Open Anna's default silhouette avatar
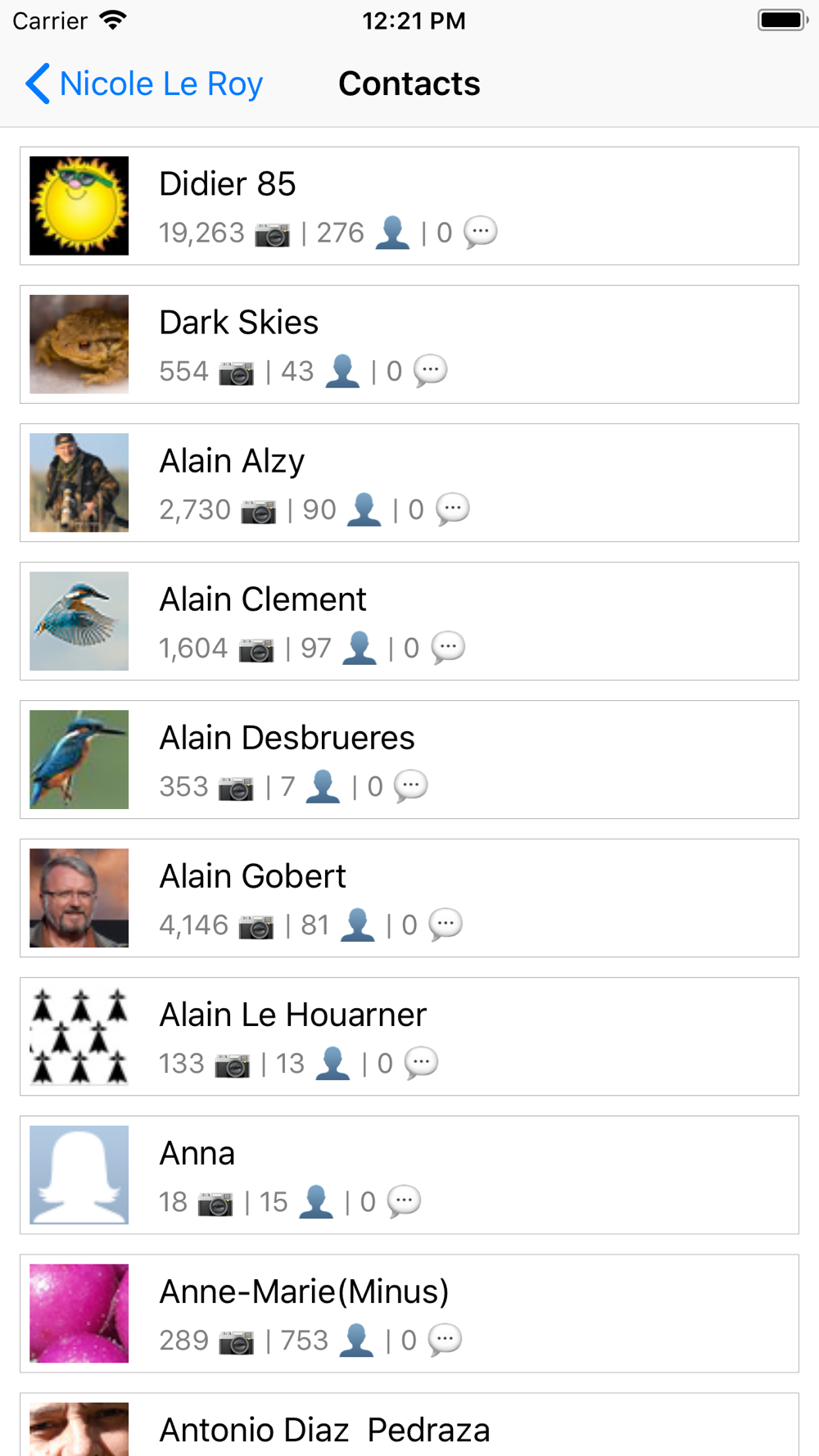Screen dimensions: 819x1456 point(79,1174)
